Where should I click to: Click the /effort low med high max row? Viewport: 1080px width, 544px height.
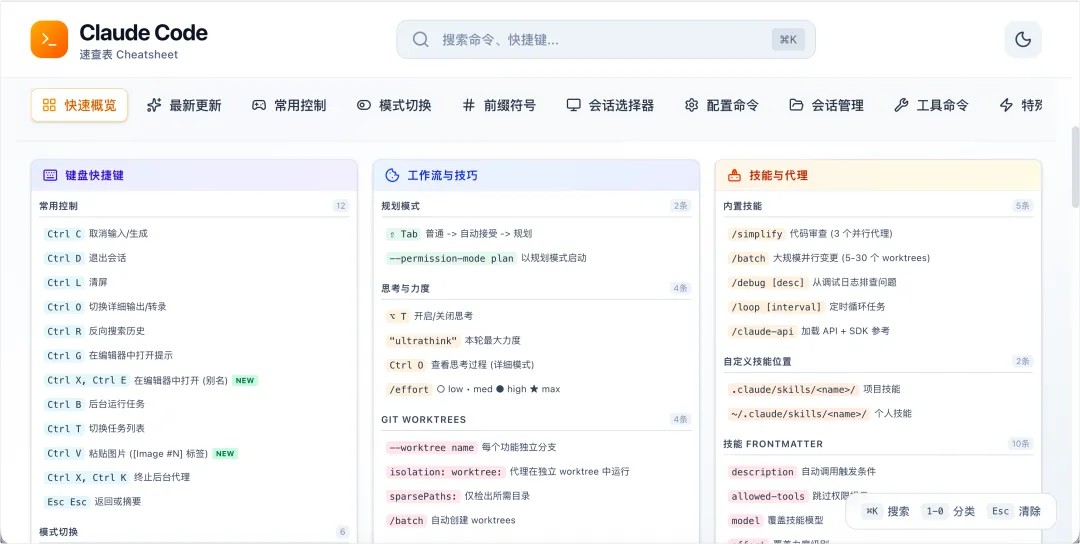(x=536, y=389)
